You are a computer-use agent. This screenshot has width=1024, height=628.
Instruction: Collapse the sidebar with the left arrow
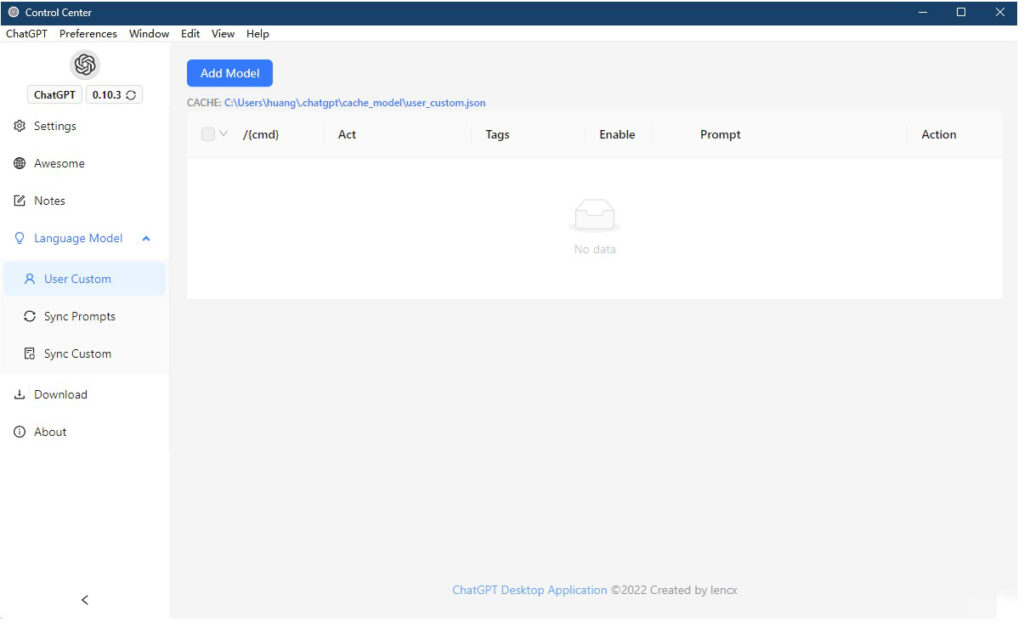pos(85,601)
